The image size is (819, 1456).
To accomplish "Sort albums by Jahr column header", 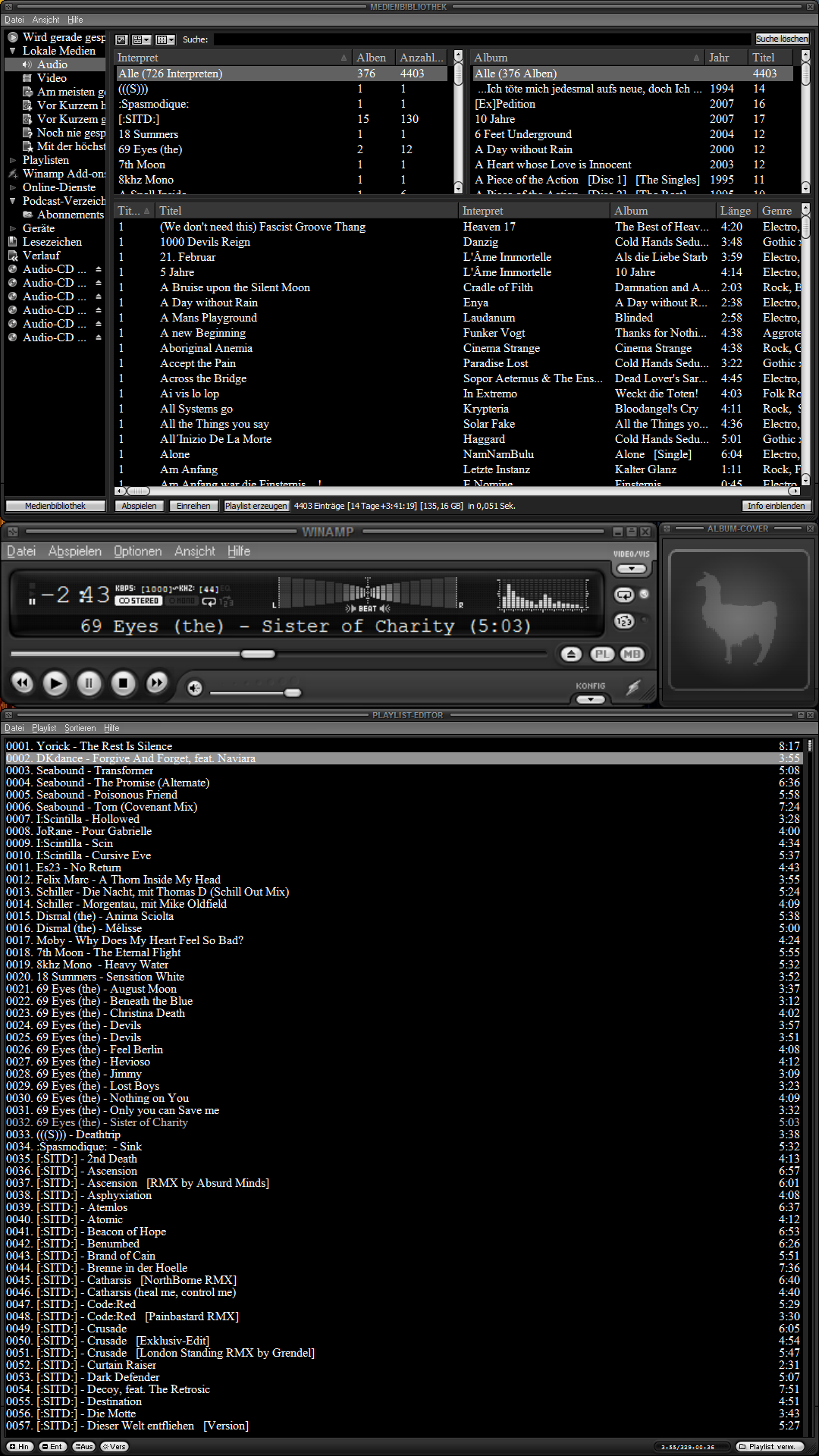I will click(726, 58).
